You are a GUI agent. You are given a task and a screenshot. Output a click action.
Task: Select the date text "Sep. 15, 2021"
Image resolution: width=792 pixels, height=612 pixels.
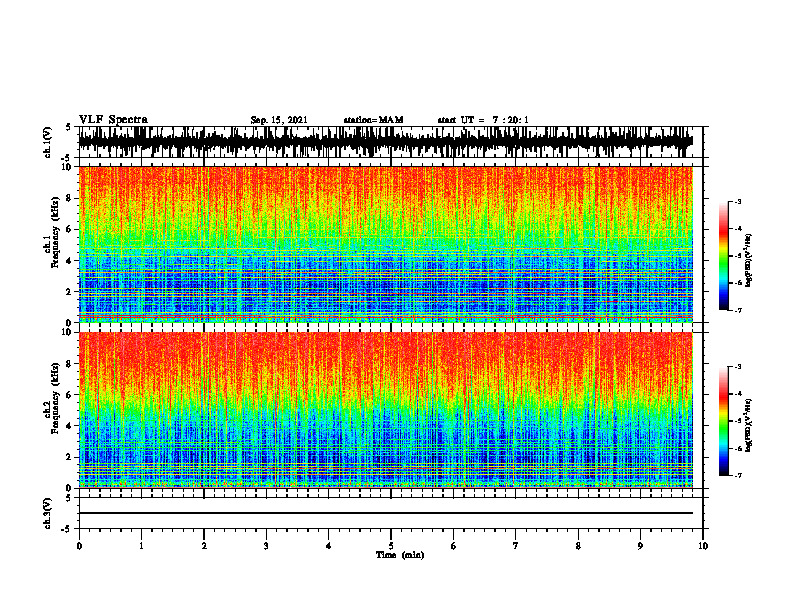[x=279, y=120]
